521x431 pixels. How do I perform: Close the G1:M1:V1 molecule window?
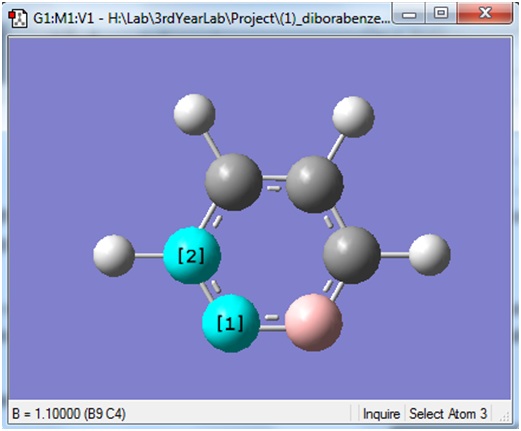click(x=485, y=14)
